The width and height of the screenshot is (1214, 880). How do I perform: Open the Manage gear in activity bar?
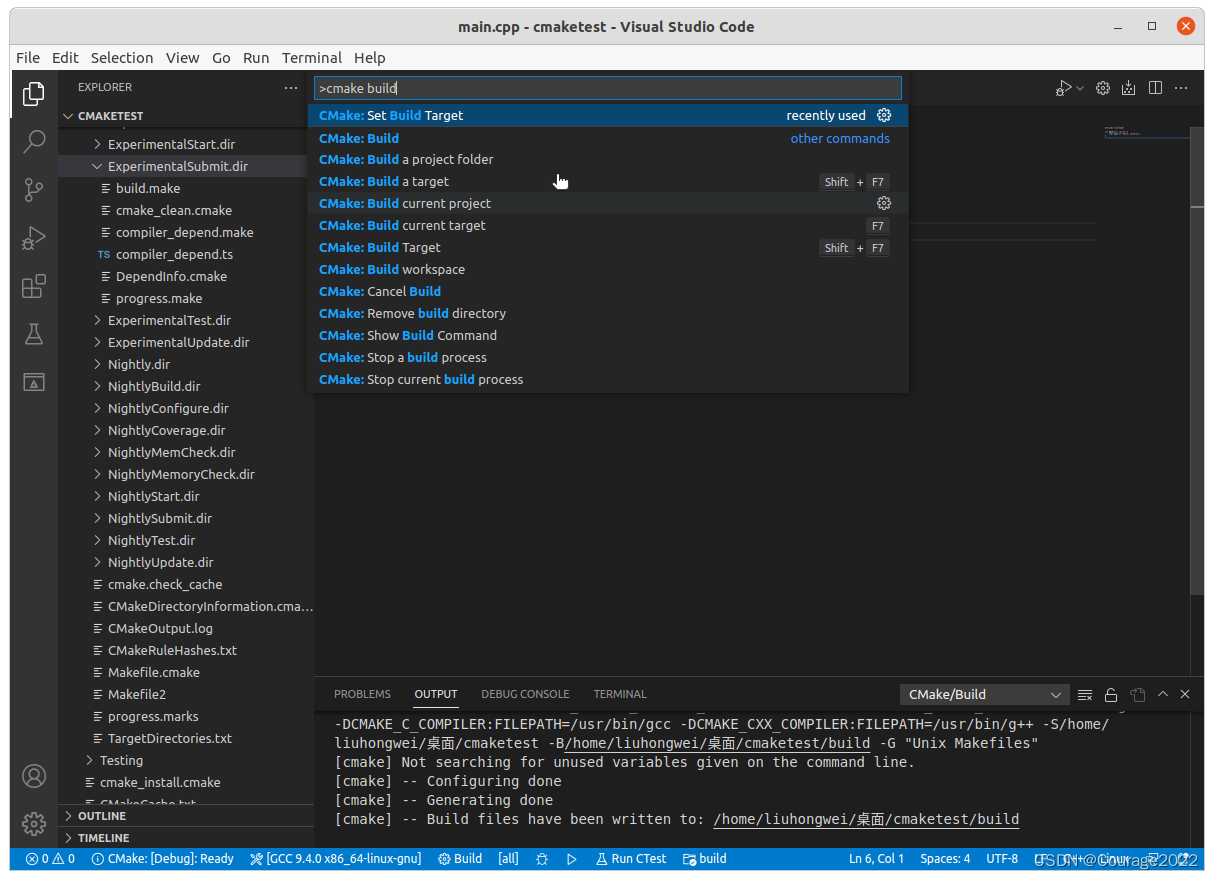coord(34,824)
